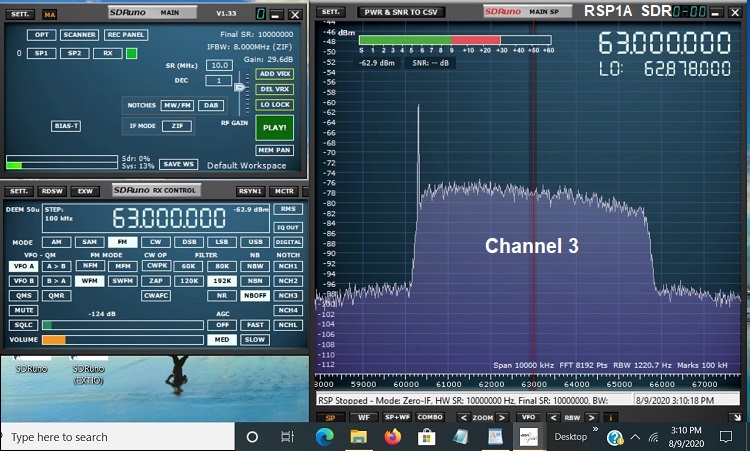Click the network icon in system tray
Screen dimensions: 750x451
[x=652, y=437]
